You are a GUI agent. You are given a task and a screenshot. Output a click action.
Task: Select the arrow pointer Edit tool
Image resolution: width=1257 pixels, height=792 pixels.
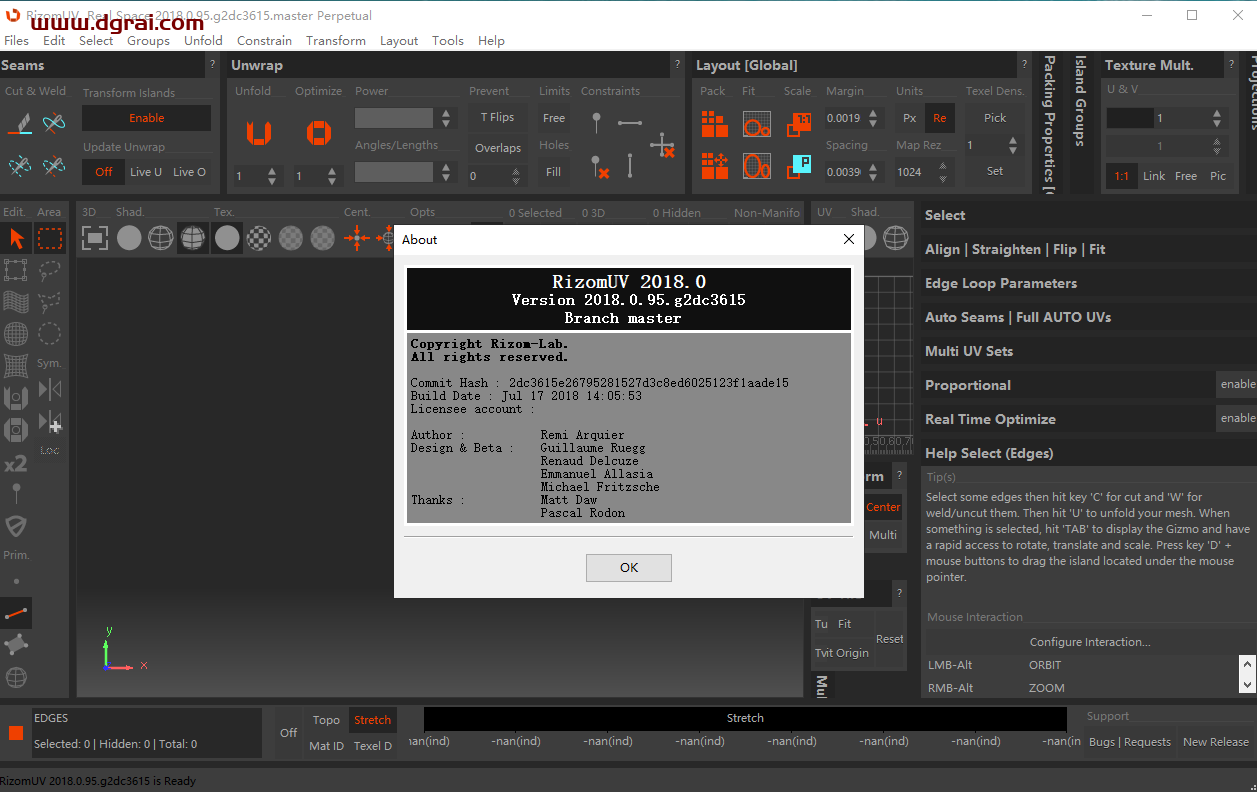click(x=16, y=238)
